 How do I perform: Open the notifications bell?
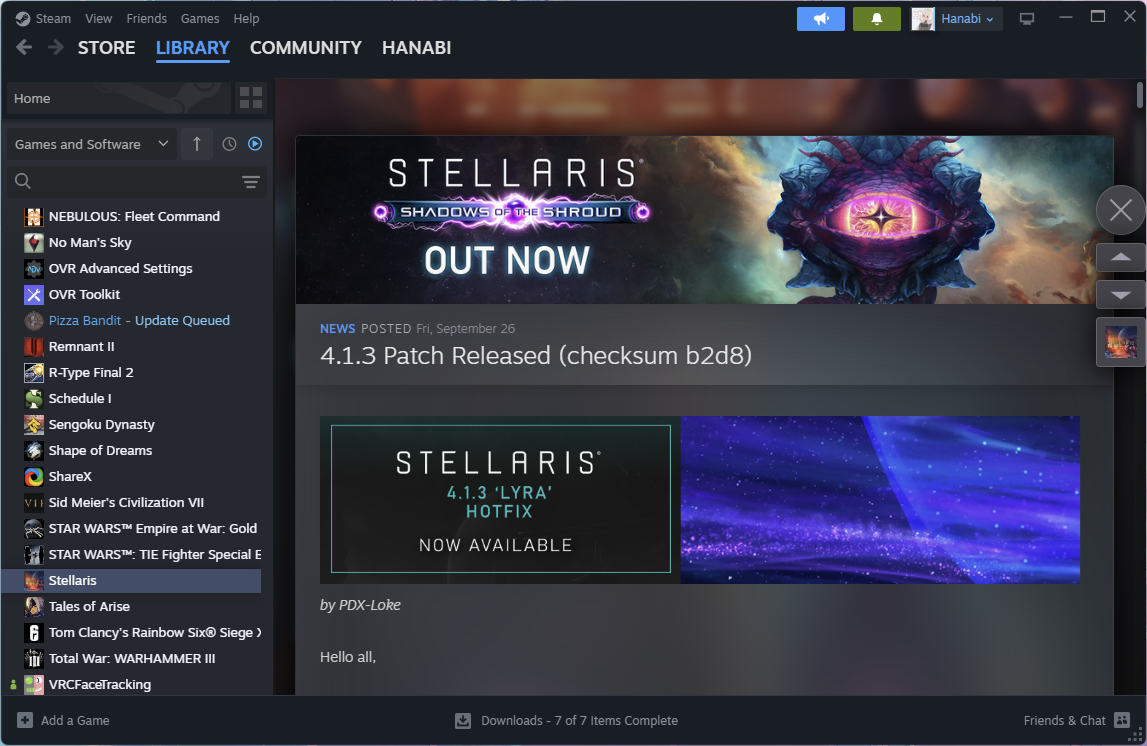pyautogui.click(x=876, y=19)
